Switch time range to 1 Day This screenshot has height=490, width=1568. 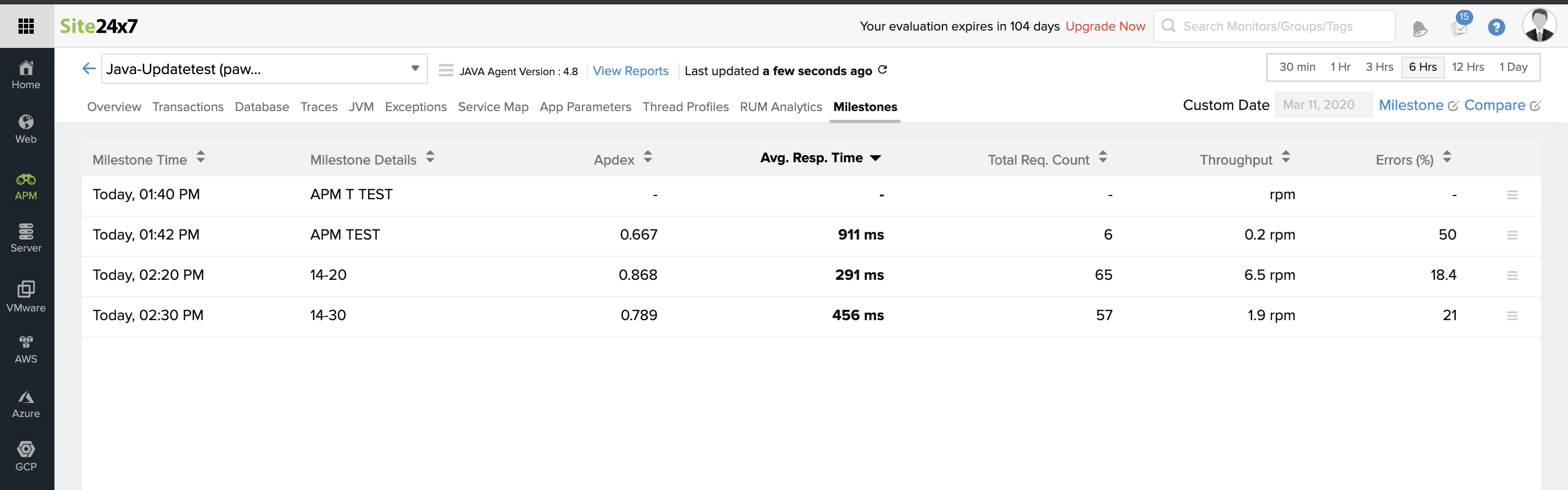tap(1512, 67)
